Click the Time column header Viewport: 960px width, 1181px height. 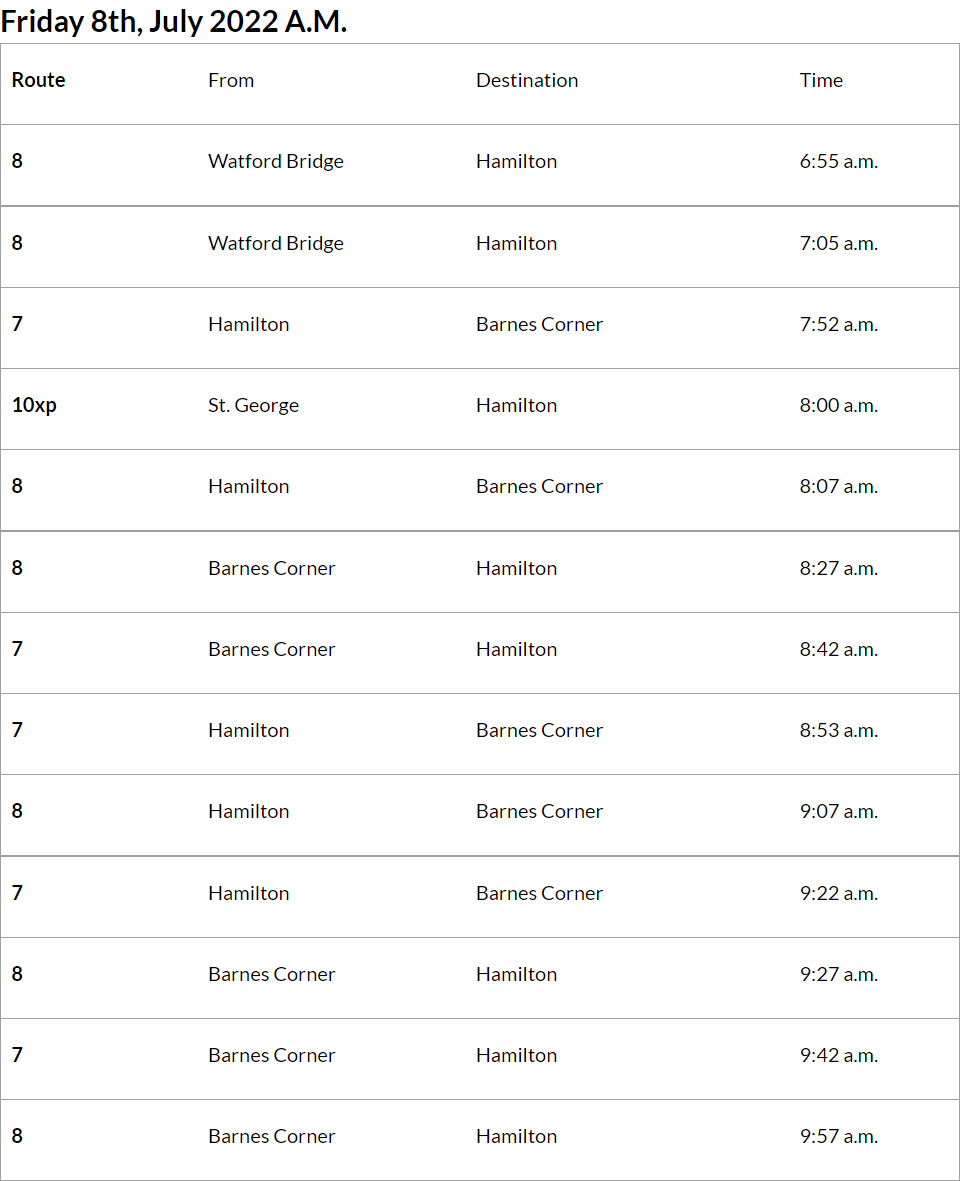(821, 81)
